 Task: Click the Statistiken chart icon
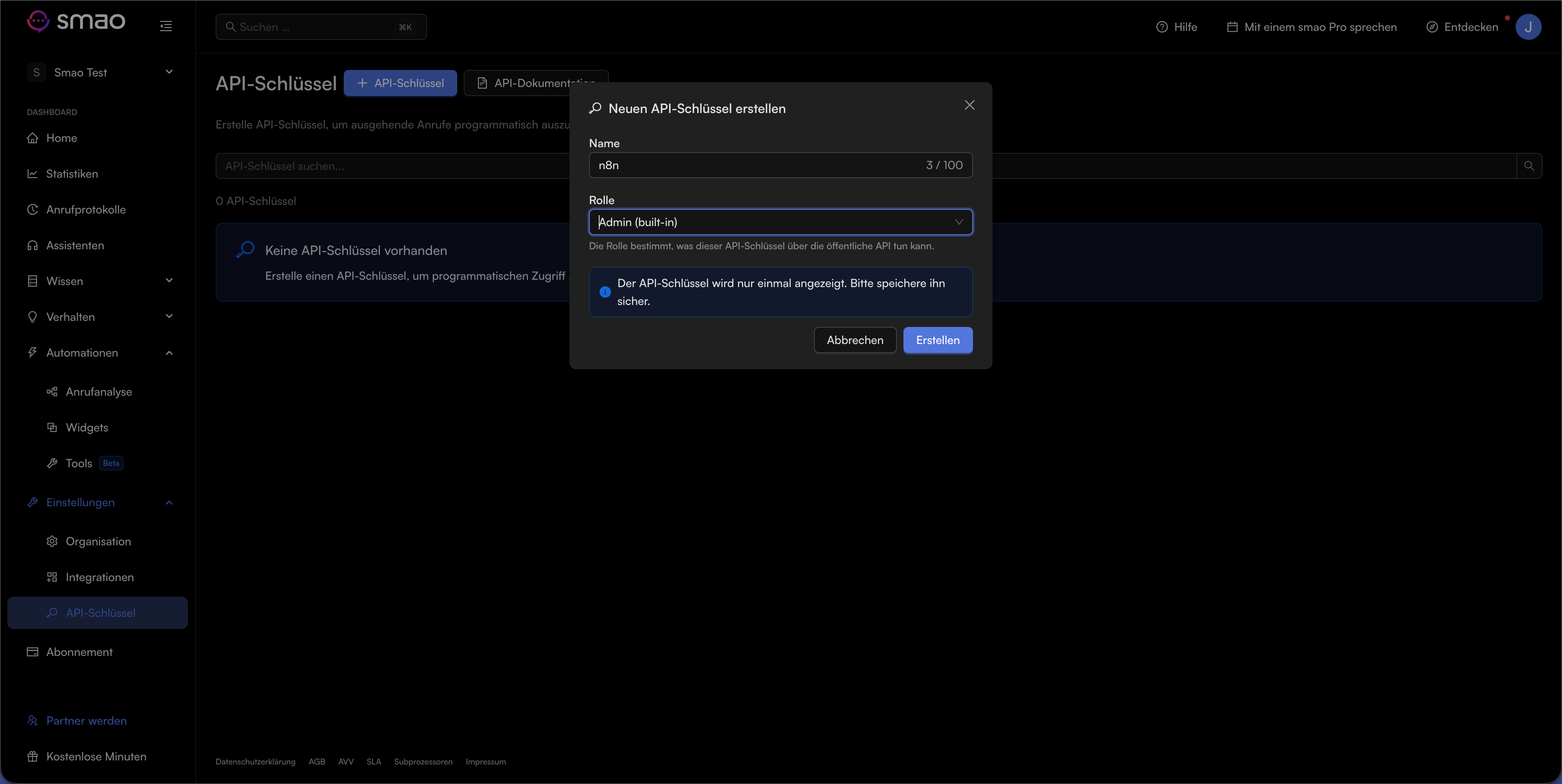coord(33,174)
